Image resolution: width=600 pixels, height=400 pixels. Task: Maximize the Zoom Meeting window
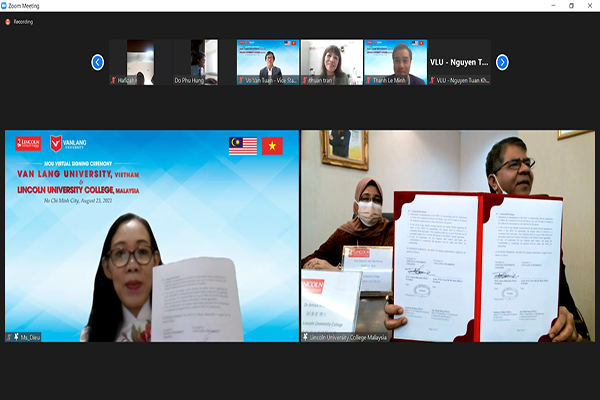[571, 6]
